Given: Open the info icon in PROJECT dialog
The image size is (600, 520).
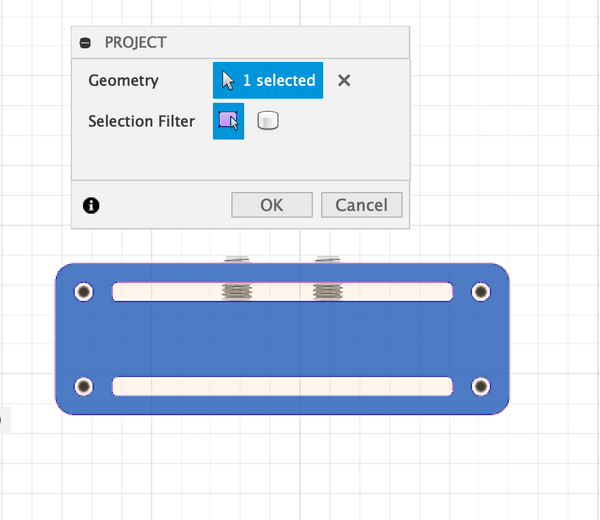Looking at the screenshot, I should point(91,205).
